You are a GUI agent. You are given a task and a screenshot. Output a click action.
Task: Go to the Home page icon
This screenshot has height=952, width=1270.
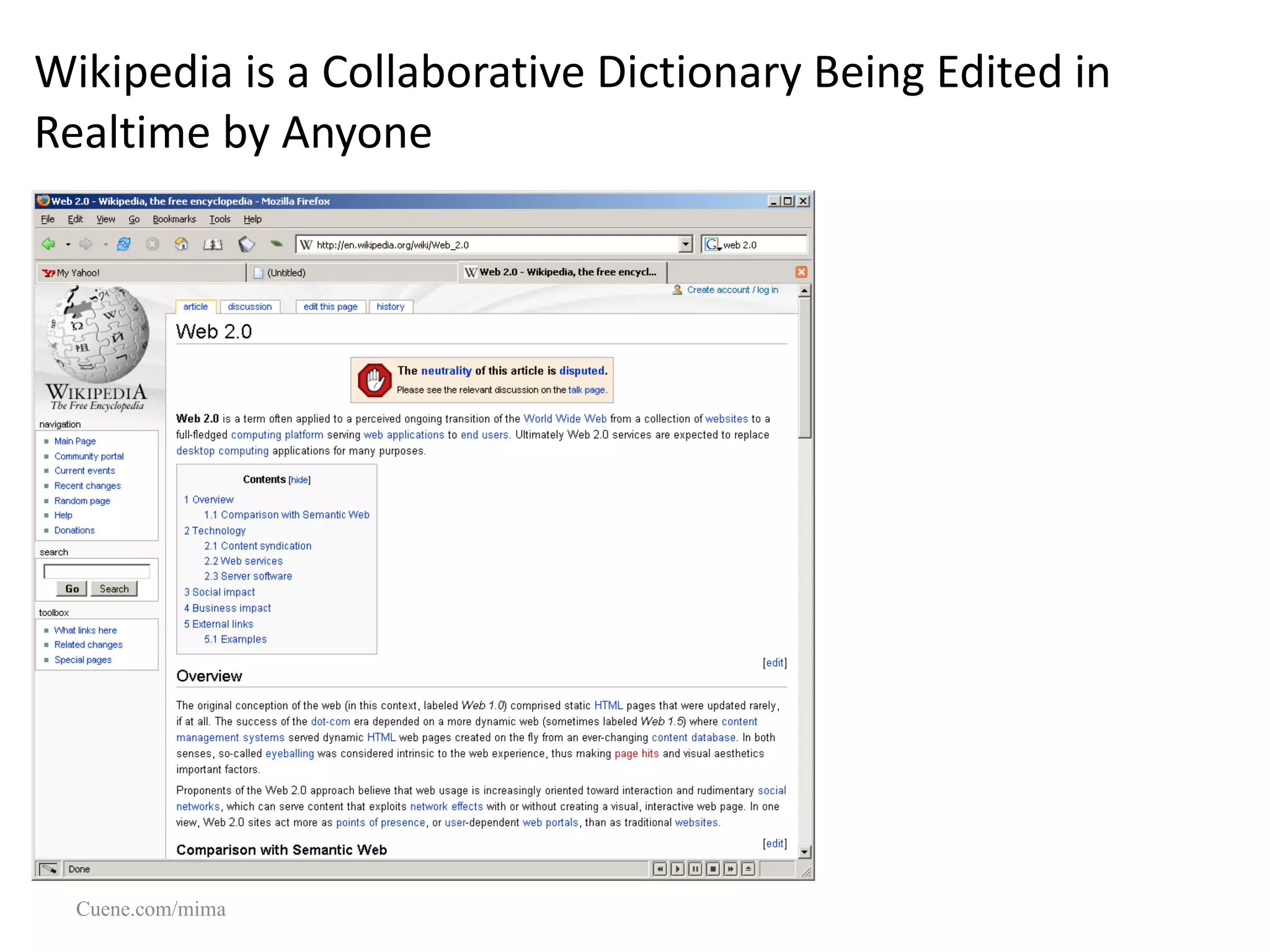pos(182,244)
